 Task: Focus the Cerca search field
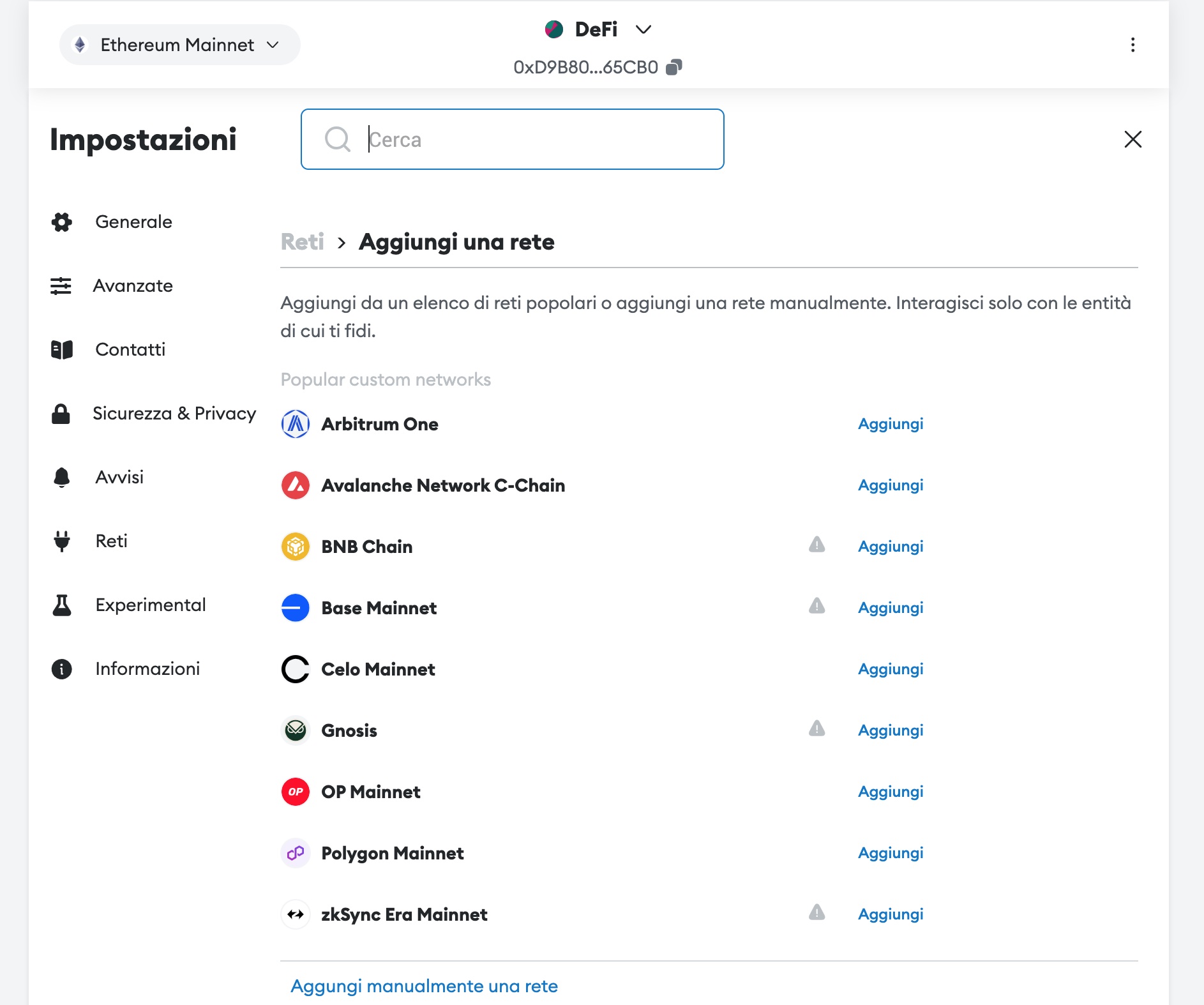pyautogui.click(x=512, y=139)
